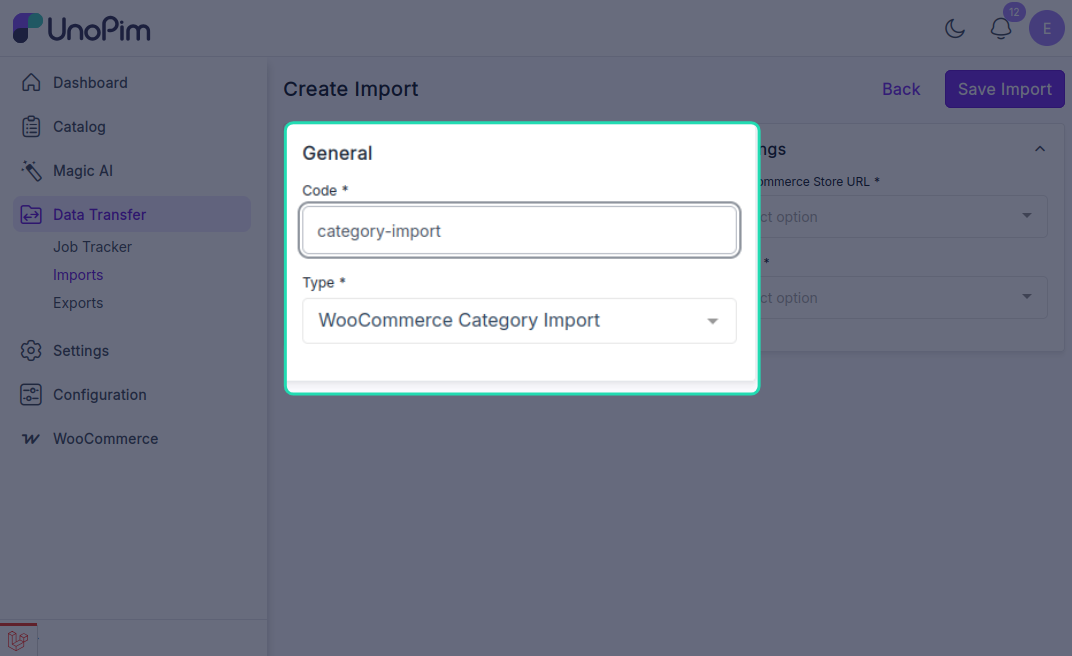The width and height of the screenshot is (1072, 656).
Task: Open notifications bell icon
Action: 1001,29
